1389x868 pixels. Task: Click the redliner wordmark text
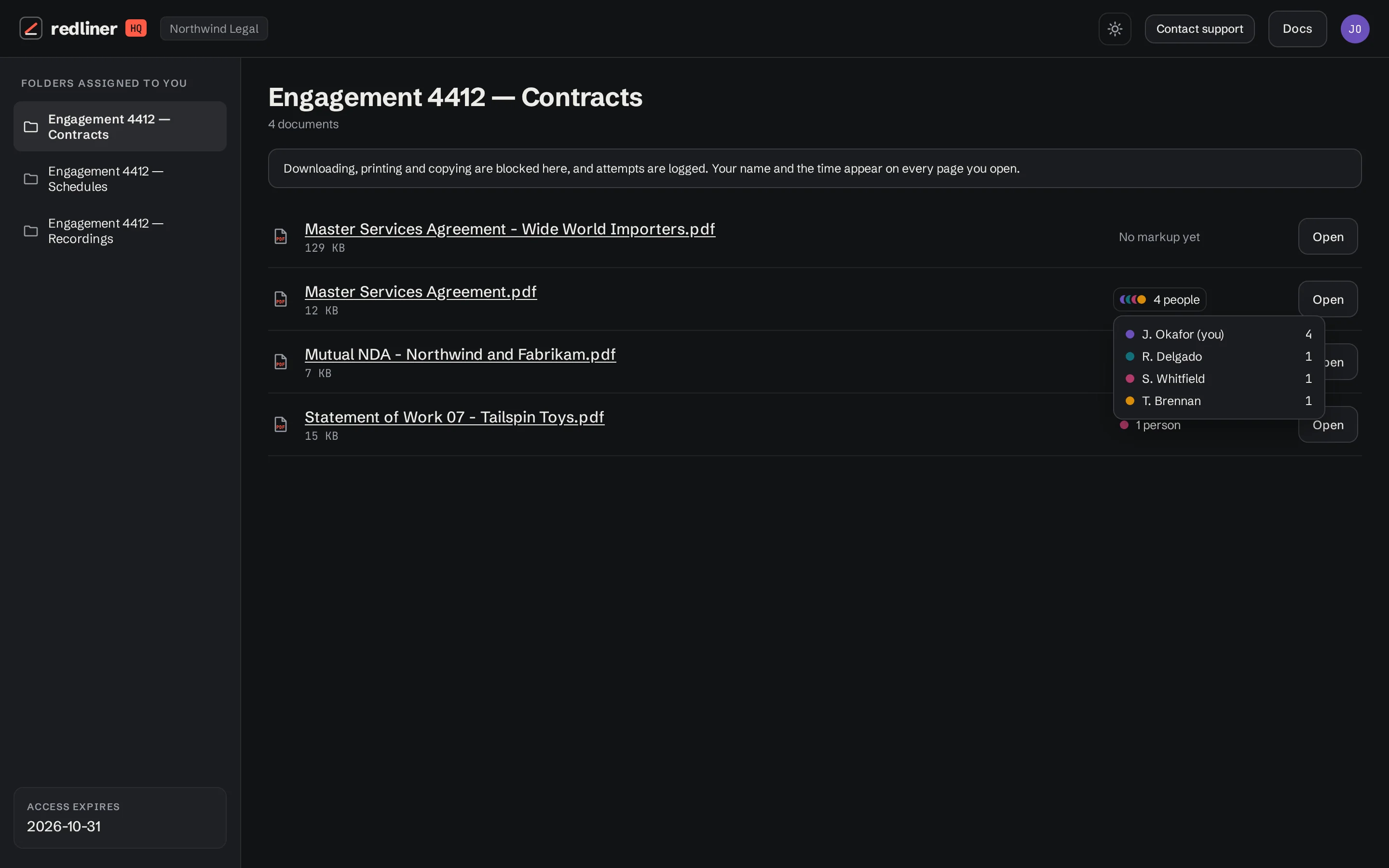click(84, 29)
